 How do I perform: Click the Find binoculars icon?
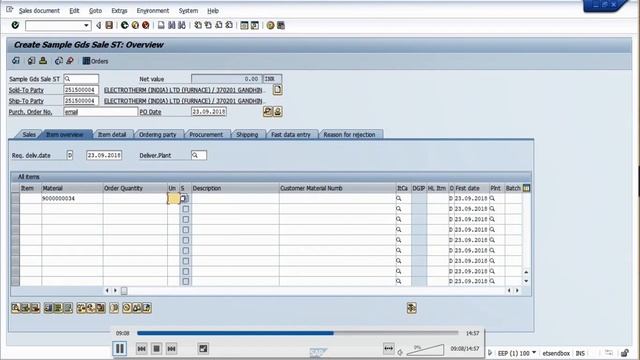click(171, 25)
